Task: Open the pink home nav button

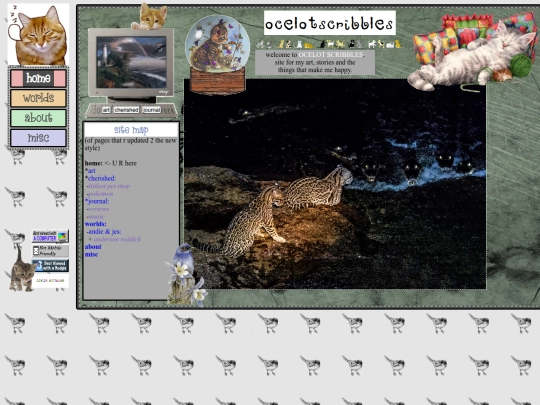Action: pos(38,78)
